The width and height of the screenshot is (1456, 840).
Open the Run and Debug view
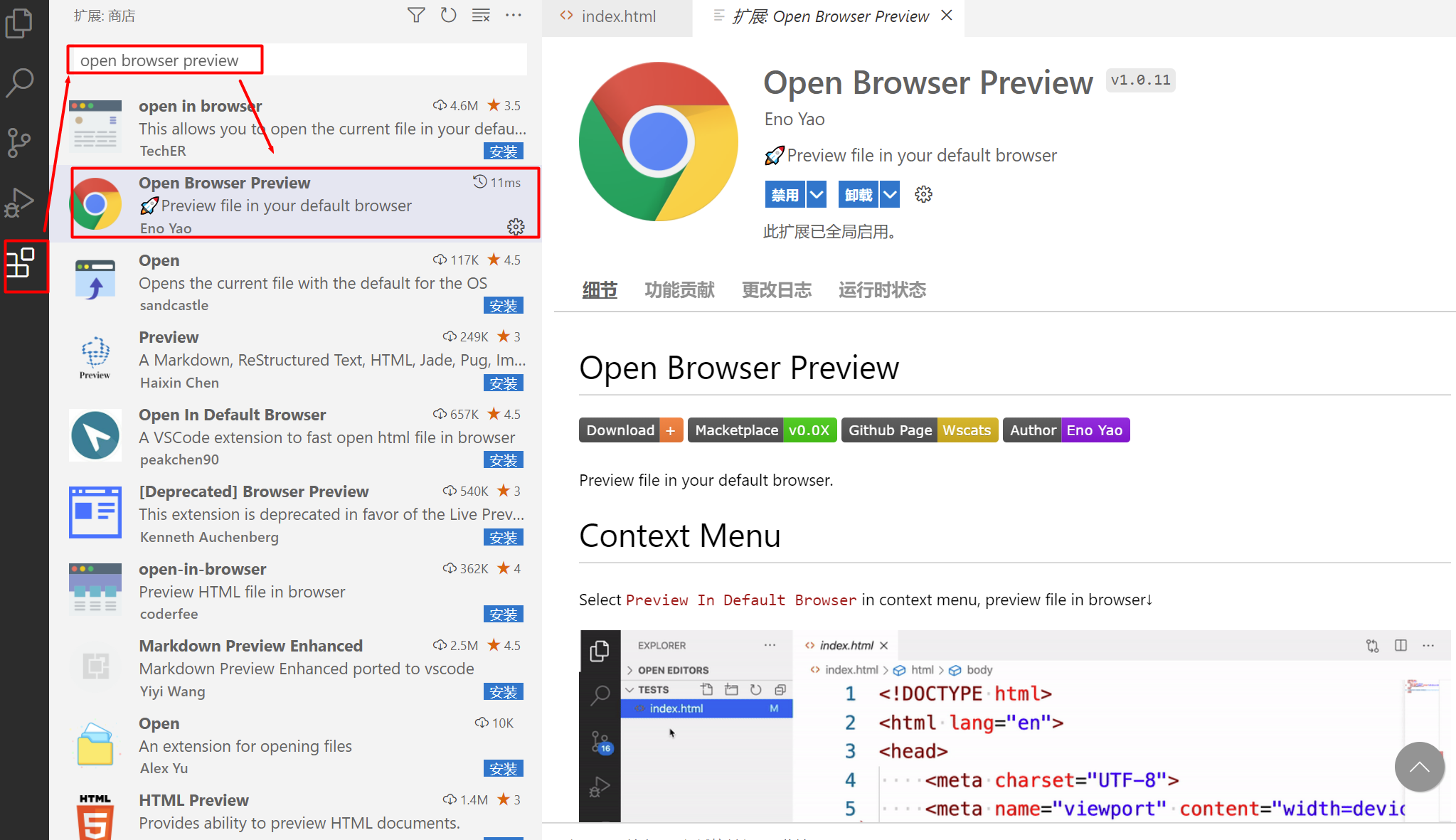[x=19, y=203]
